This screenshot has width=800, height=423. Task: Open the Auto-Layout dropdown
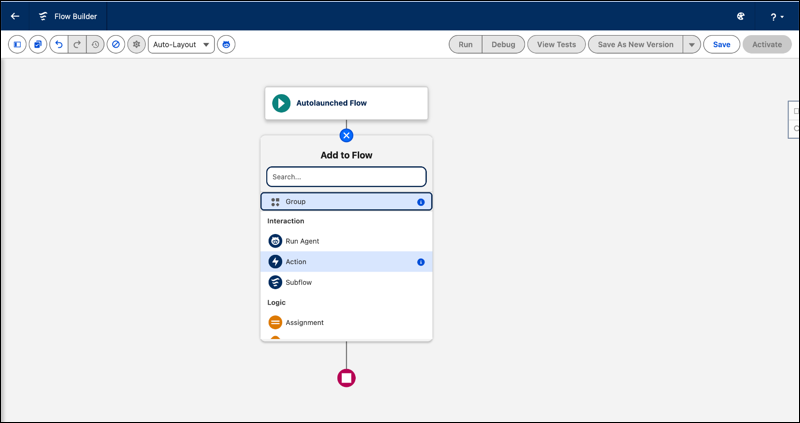pyautogui.click(x=181, y=44)
